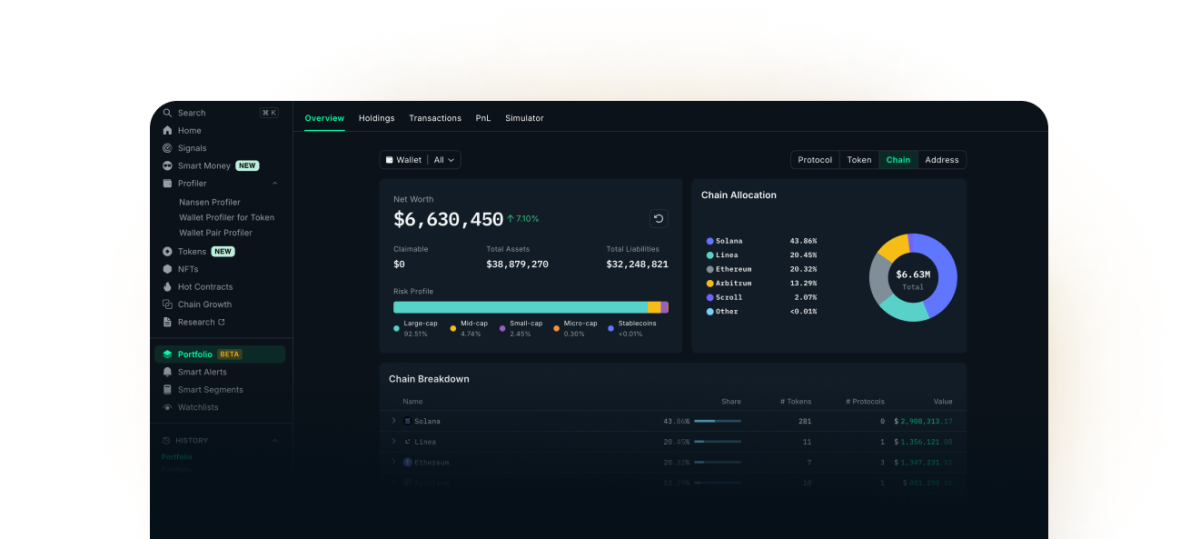Click the Portfolio entry under History
This screenshot has height=539, width=1200.
click(177, 457)
